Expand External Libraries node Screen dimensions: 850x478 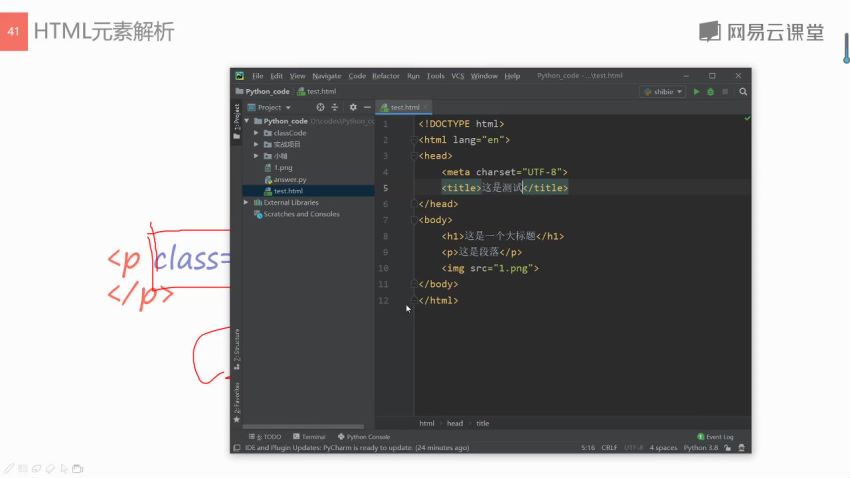[246, 202]
